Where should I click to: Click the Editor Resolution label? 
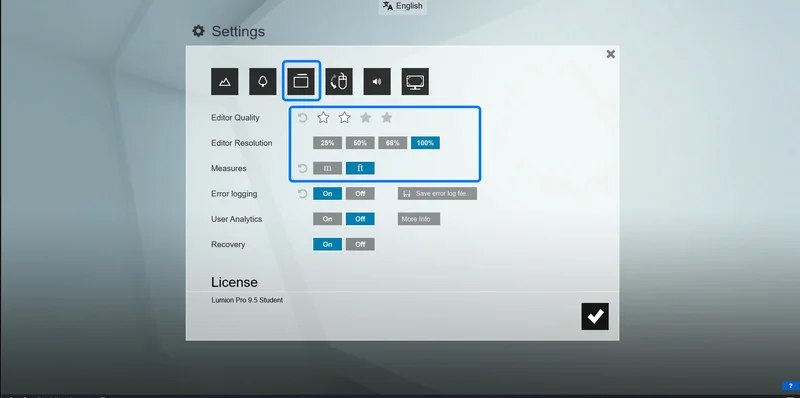tap(242, 143)
